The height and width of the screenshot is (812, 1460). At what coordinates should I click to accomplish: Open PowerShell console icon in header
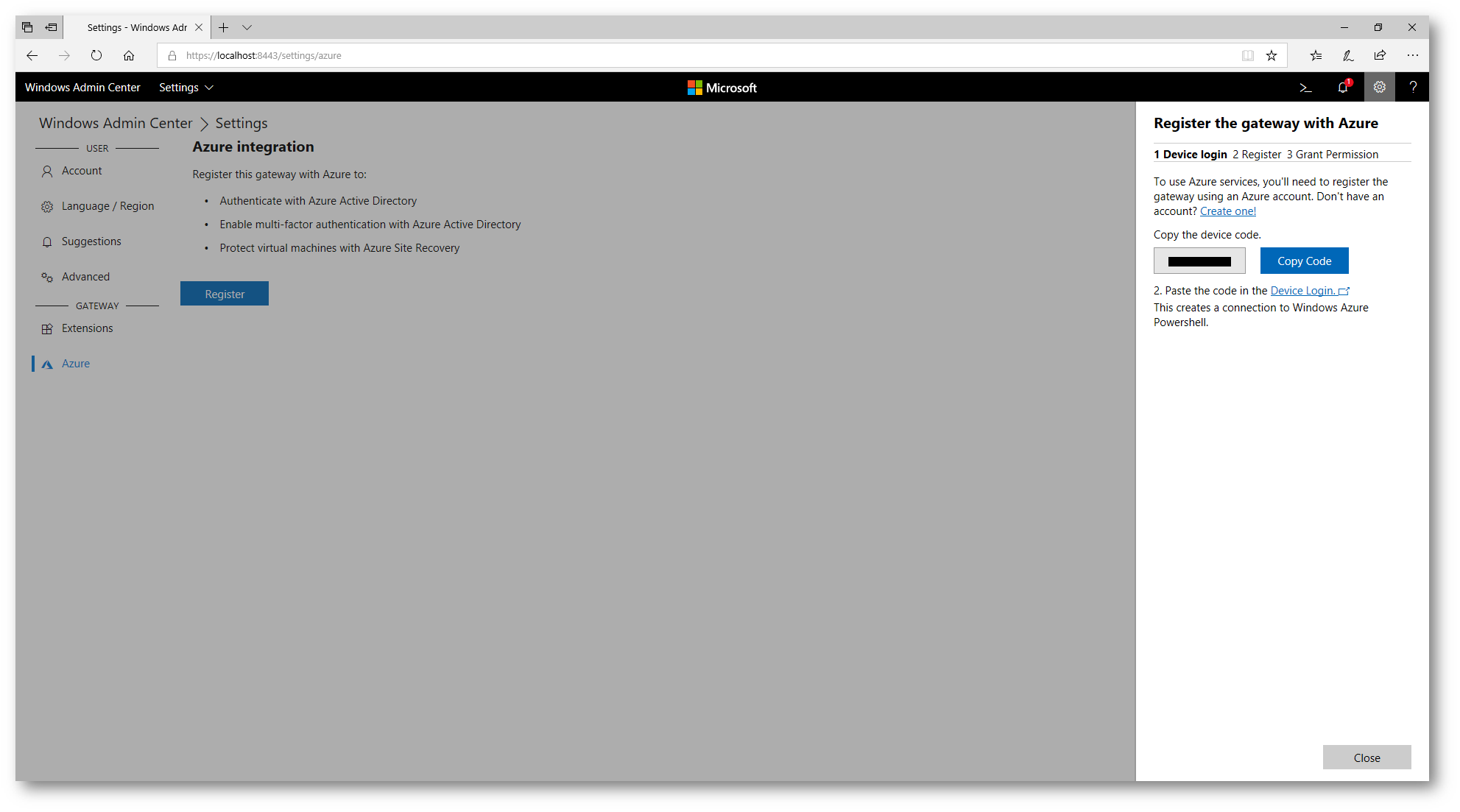[x=1305, y=88]
